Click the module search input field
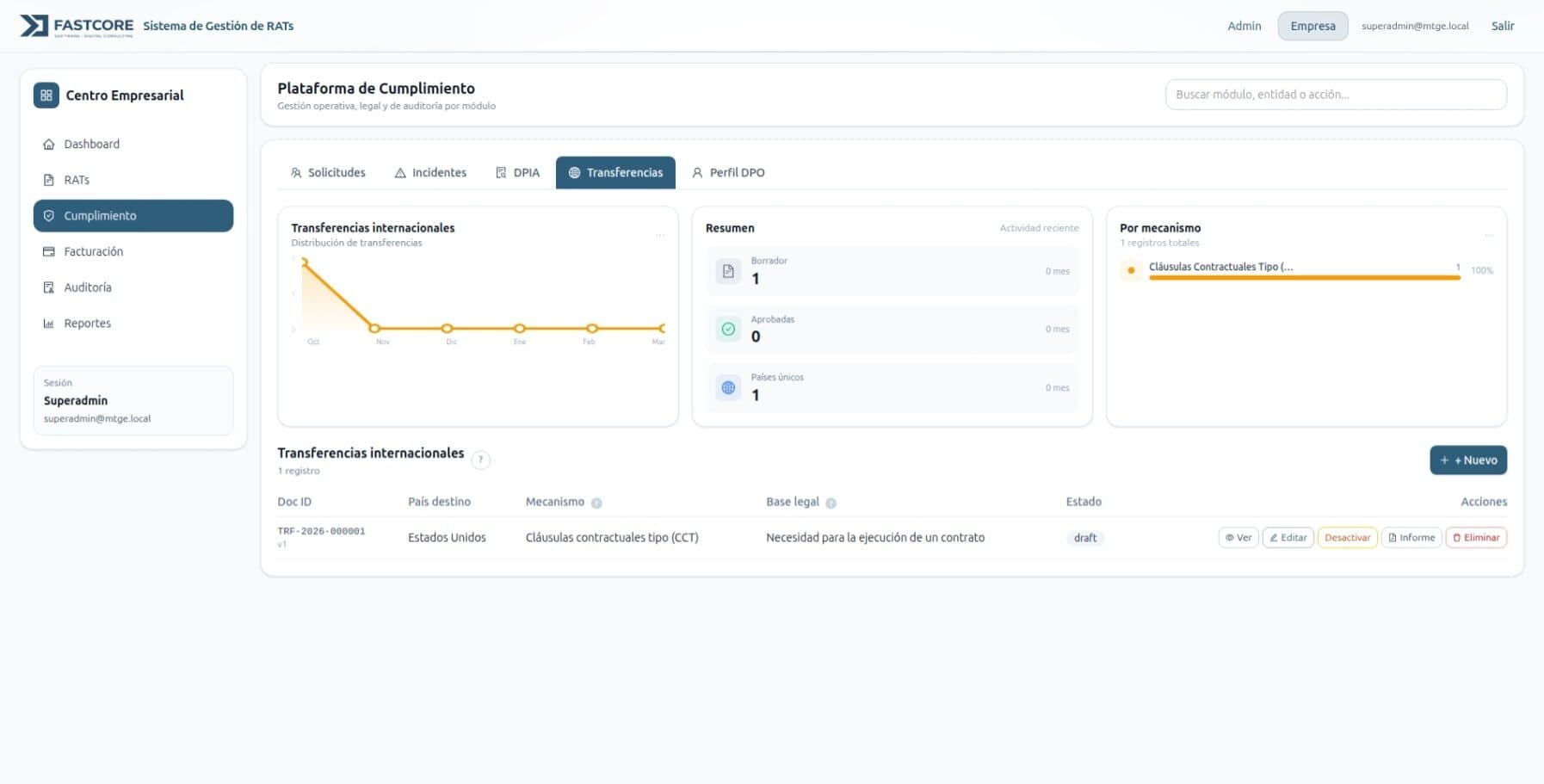1544x784 pixels. (1335, 94)
